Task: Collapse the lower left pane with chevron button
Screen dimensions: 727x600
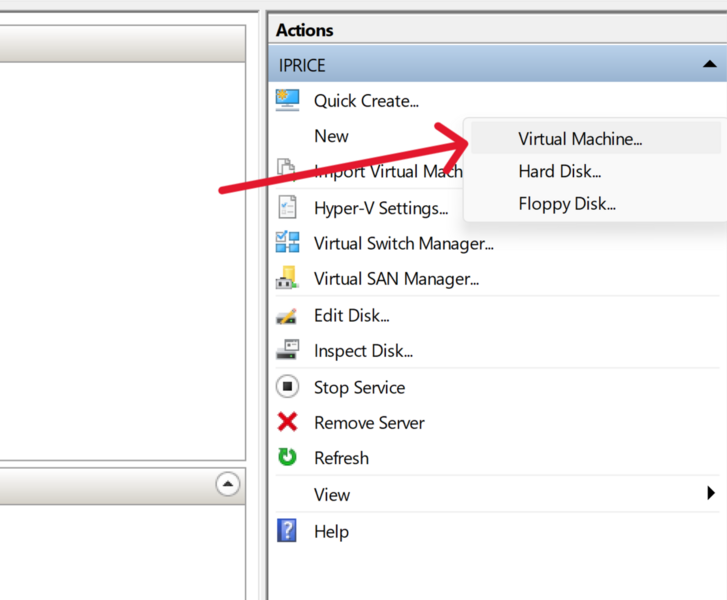Action: coord(228,484)
